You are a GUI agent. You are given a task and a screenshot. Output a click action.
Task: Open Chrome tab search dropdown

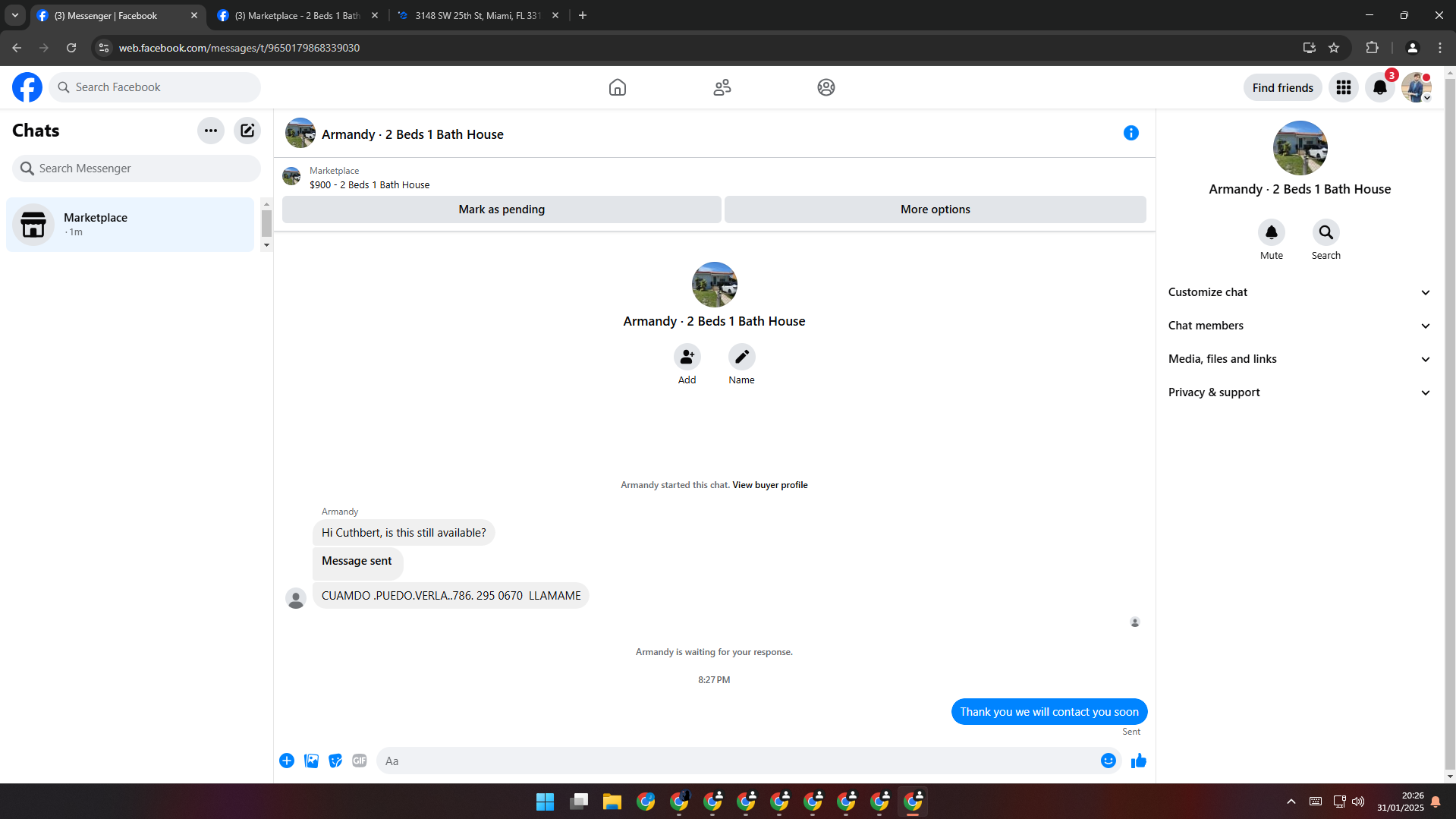coord(15,15)
